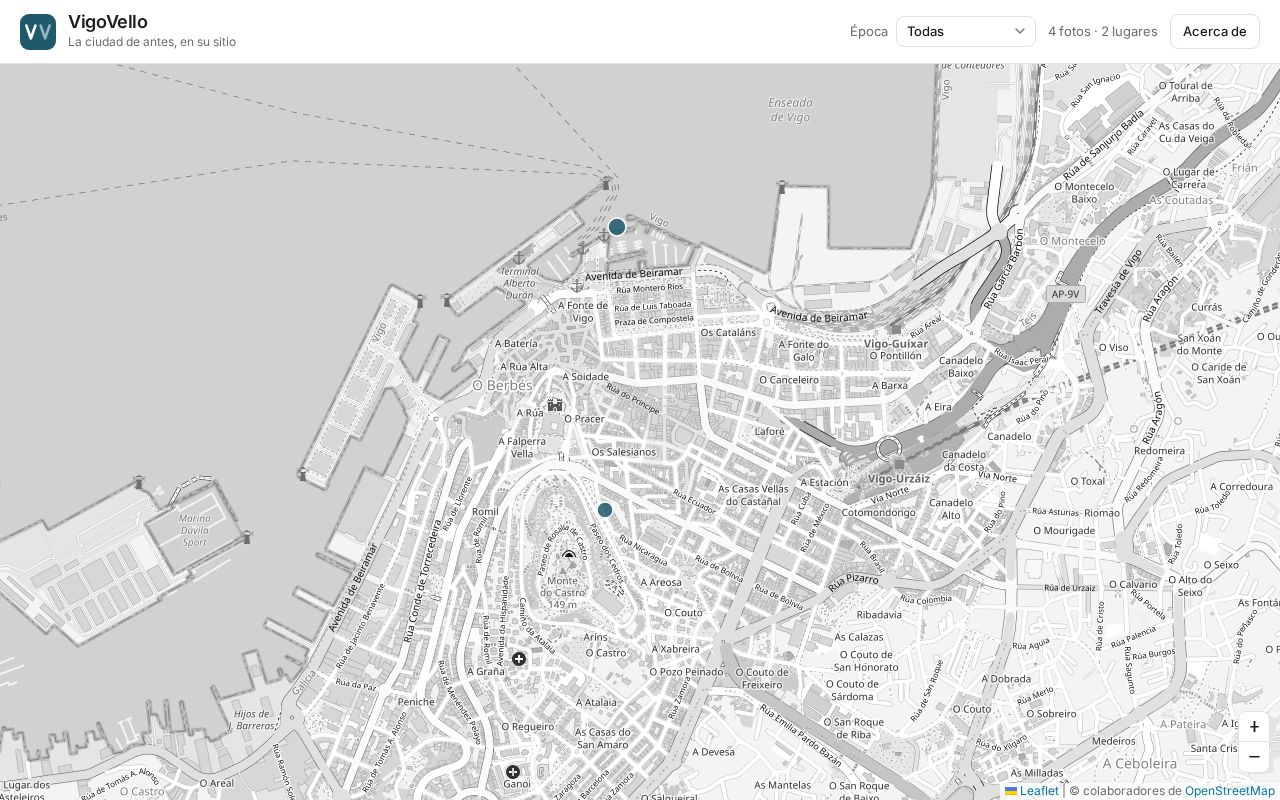
Task: Click the castle icon near O Pracer
Action: (x=555, y=405)
